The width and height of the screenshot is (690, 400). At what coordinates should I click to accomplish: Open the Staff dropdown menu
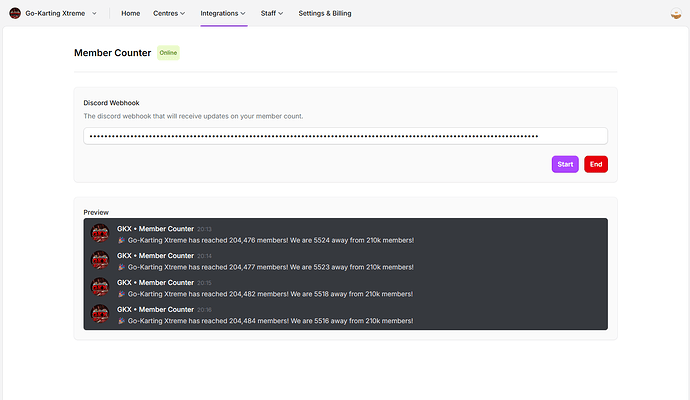[x=272, y=13]
